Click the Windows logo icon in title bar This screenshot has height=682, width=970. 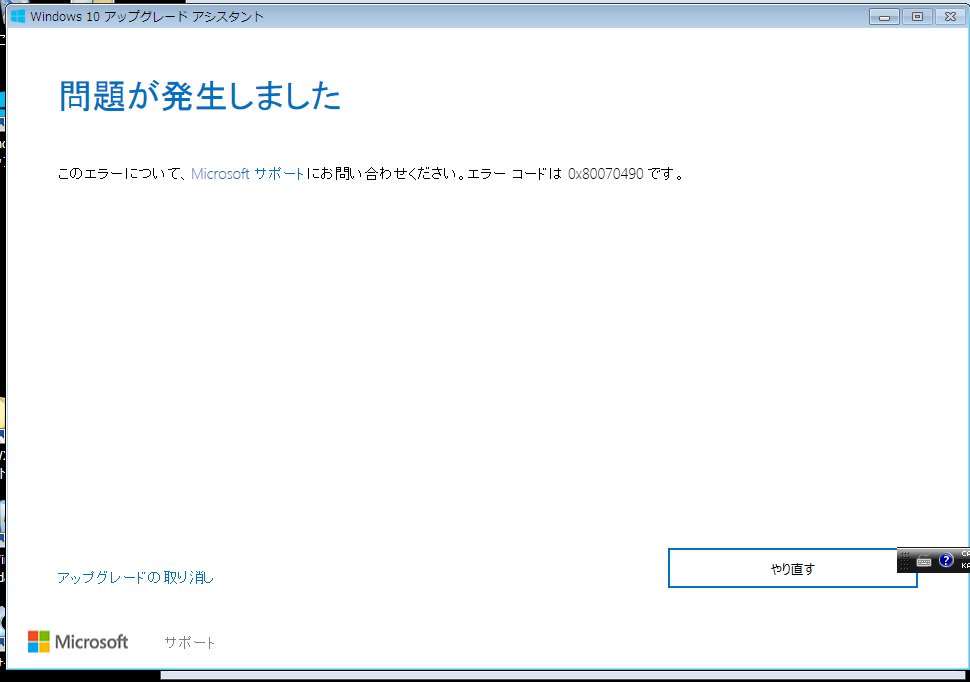(x=18, y=16)
